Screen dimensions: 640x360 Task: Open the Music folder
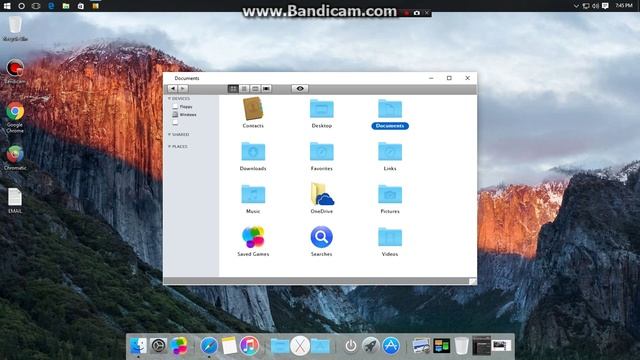[x=253, y=194]
